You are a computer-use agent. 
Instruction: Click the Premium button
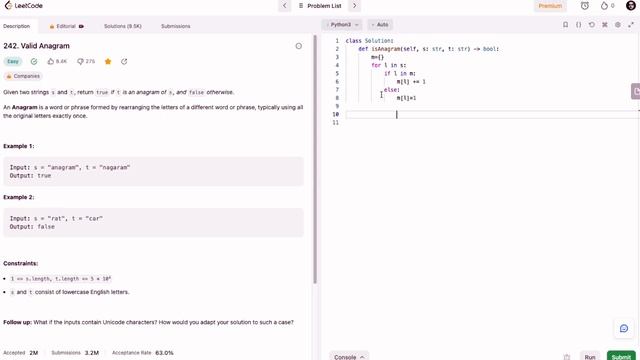click(550, 6)
